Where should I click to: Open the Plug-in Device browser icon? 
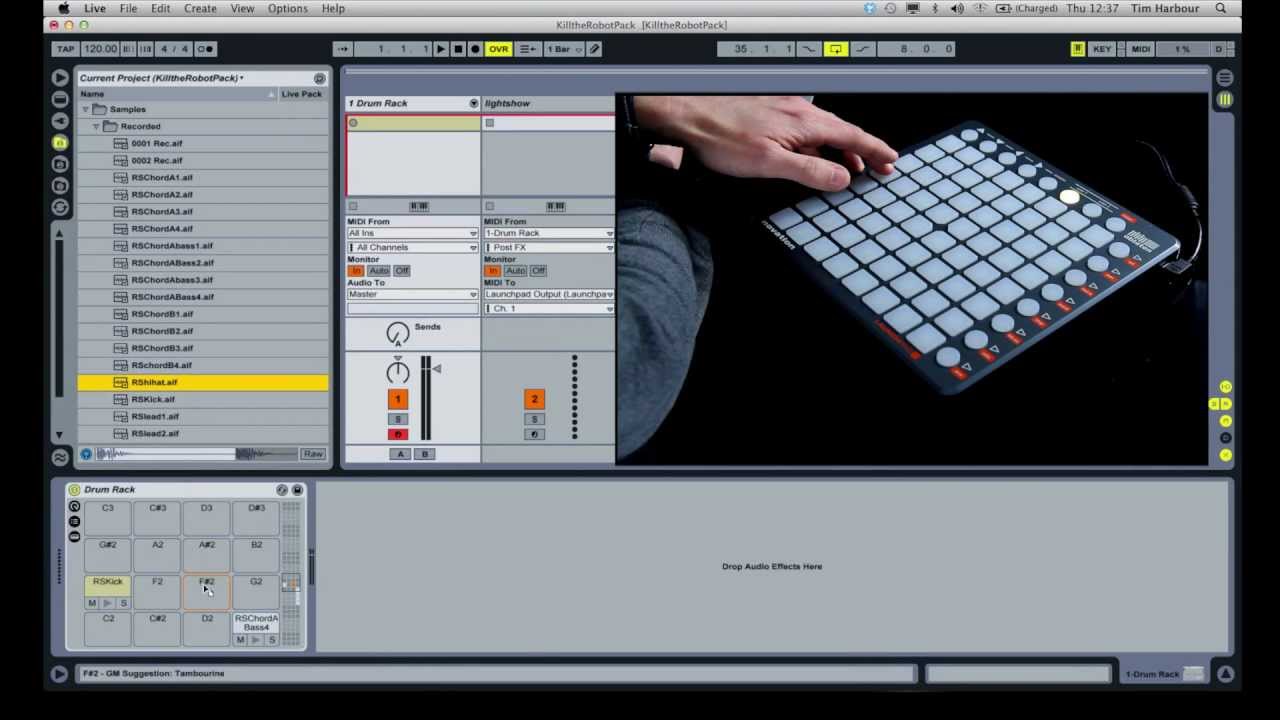tap(60, 120)
